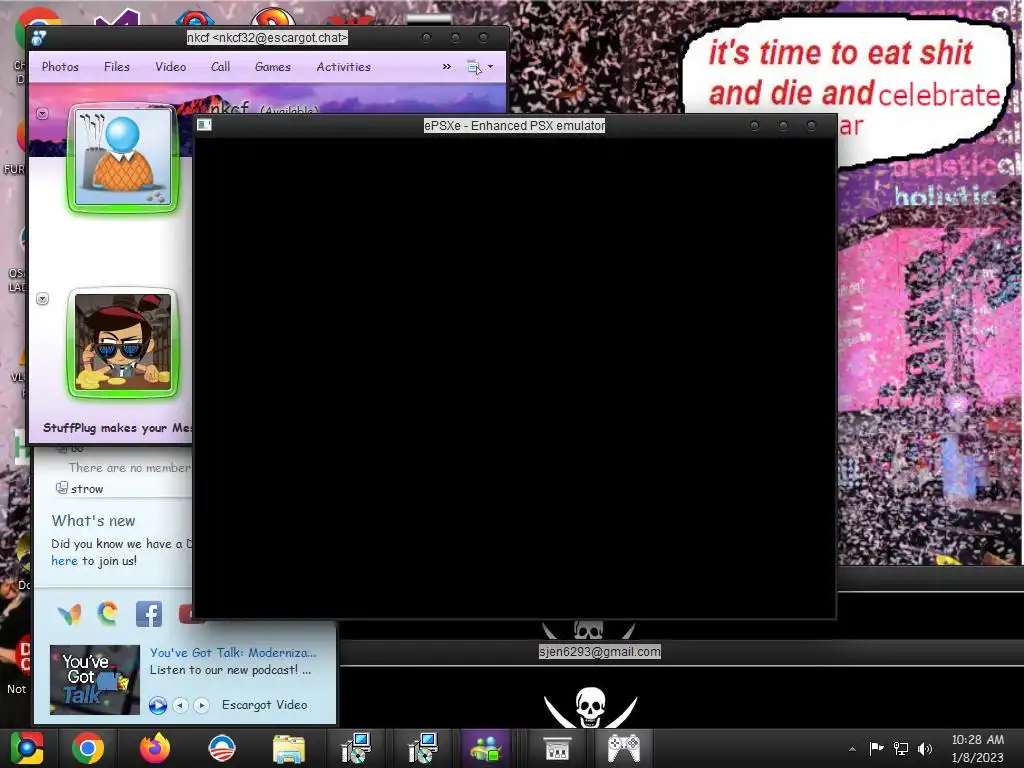Click the ePSXe Enhanced PSX emulator title
The image size is (1024, 768).
(x=515, y=125)
